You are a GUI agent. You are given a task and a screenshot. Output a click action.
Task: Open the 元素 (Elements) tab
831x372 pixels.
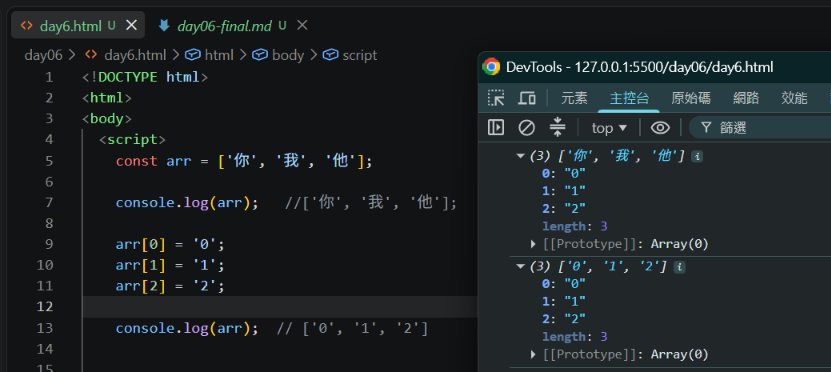(x=574, y=98)
